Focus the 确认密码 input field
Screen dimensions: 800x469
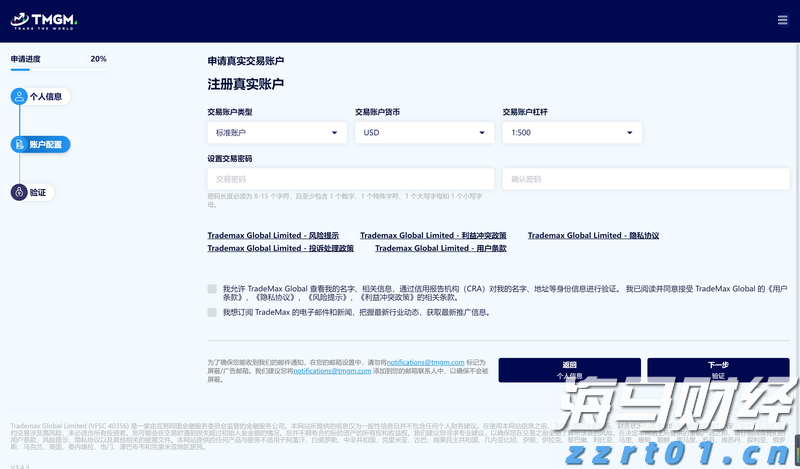pyautogui.click(x=646, y=179)
